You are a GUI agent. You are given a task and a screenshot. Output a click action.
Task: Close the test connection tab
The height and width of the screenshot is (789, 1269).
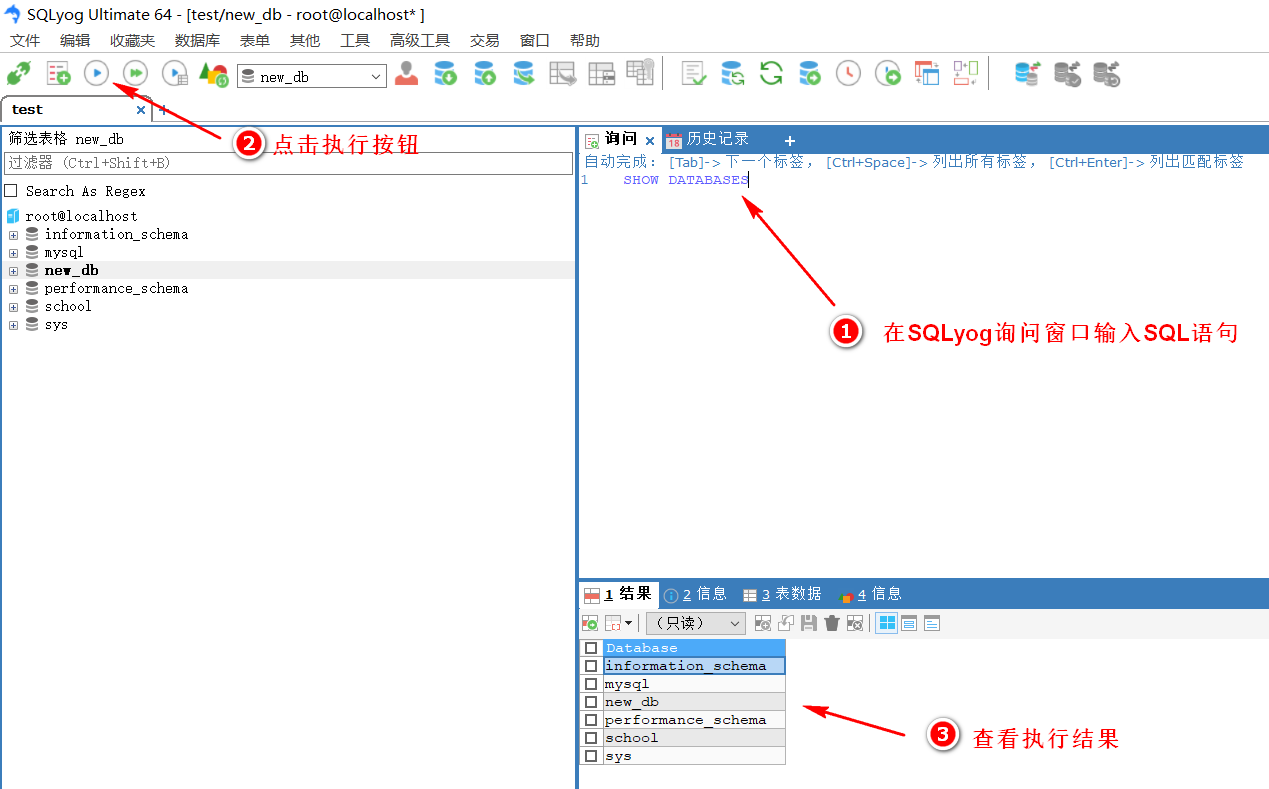[x=141, y=110]
